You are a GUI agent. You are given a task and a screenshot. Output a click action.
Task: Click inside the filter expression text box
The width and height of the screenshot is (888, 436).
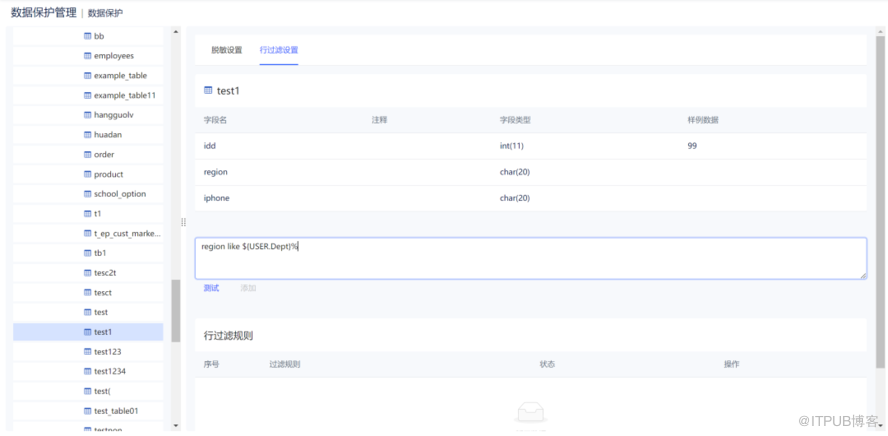pyautogui.click(x=531, y=258)
